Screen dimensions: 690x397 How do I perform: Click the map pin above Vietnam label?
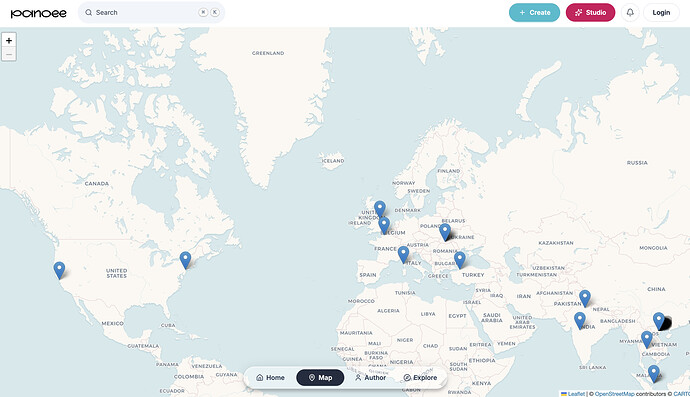tap(646, 340)
